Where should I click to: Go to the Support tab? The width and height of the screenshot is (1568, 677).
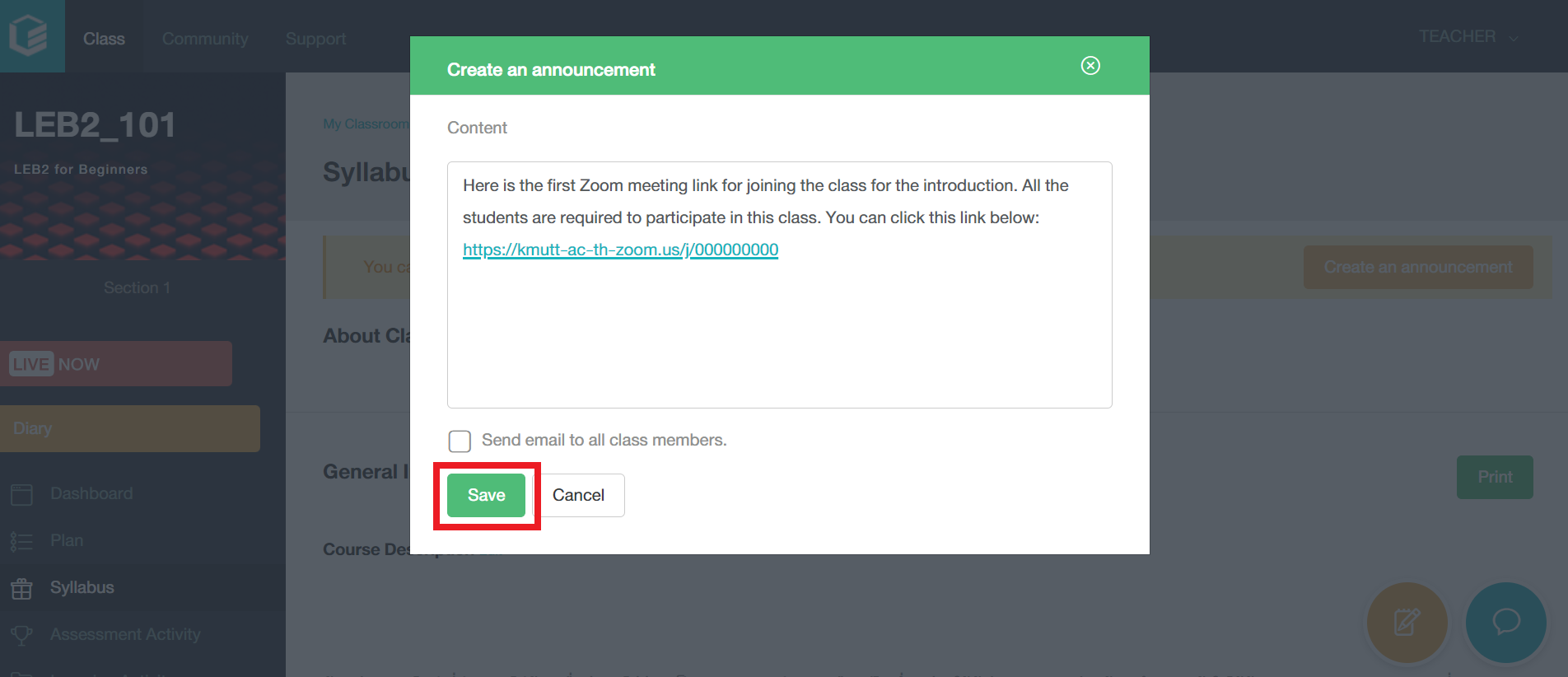[x=315, y=39]
